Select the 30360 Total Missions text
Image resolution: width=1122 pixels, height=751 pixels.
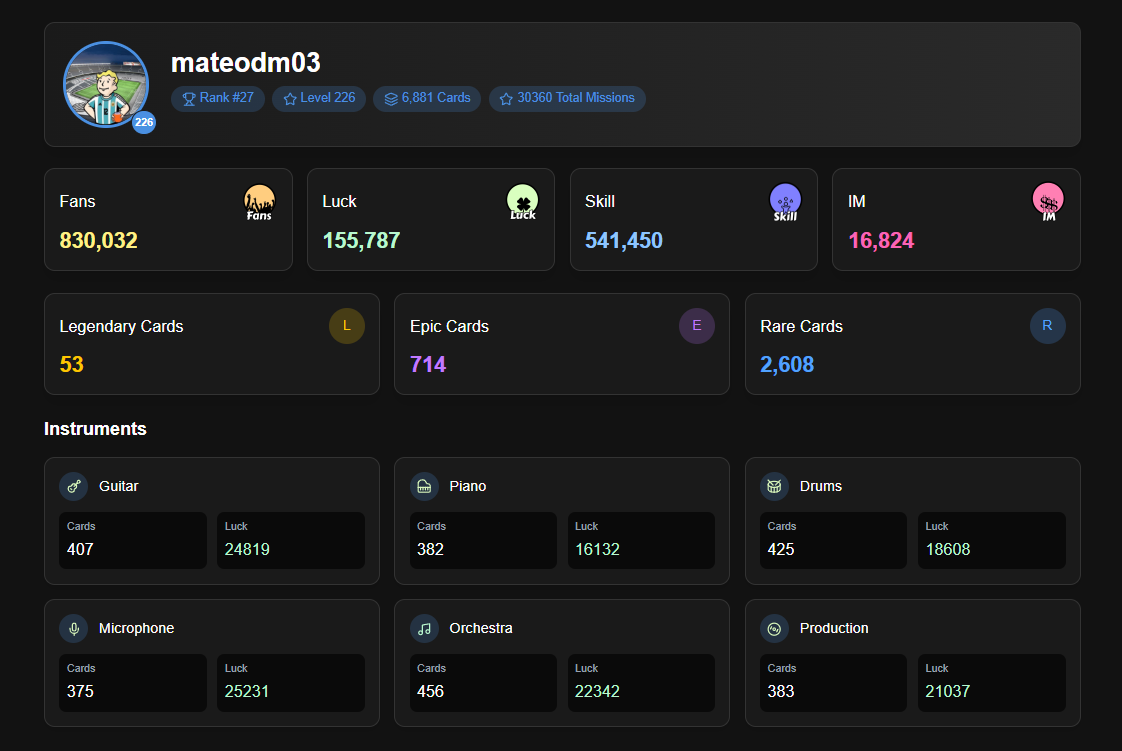[x=576, y=98]
